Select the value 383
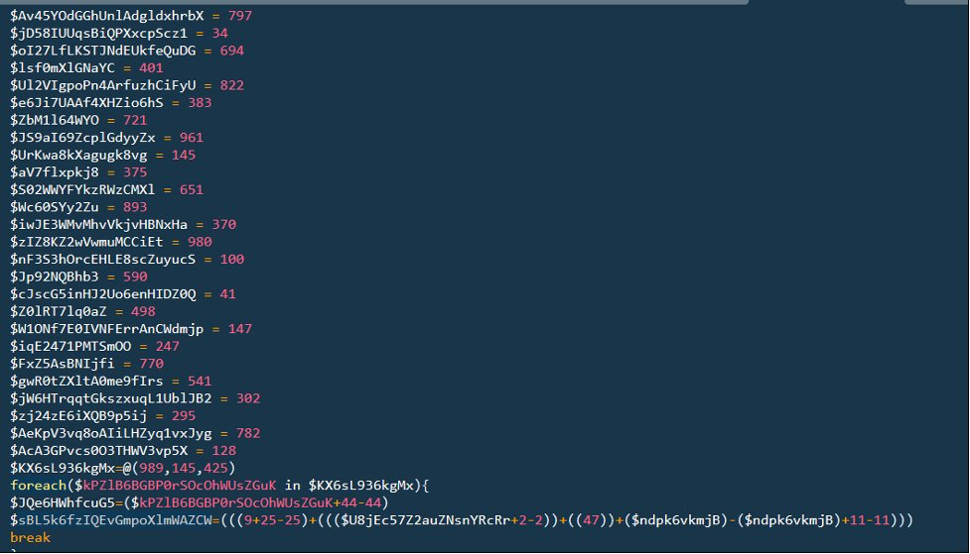The height and width of the screenshot is (554, 970). tap(200, 102)
